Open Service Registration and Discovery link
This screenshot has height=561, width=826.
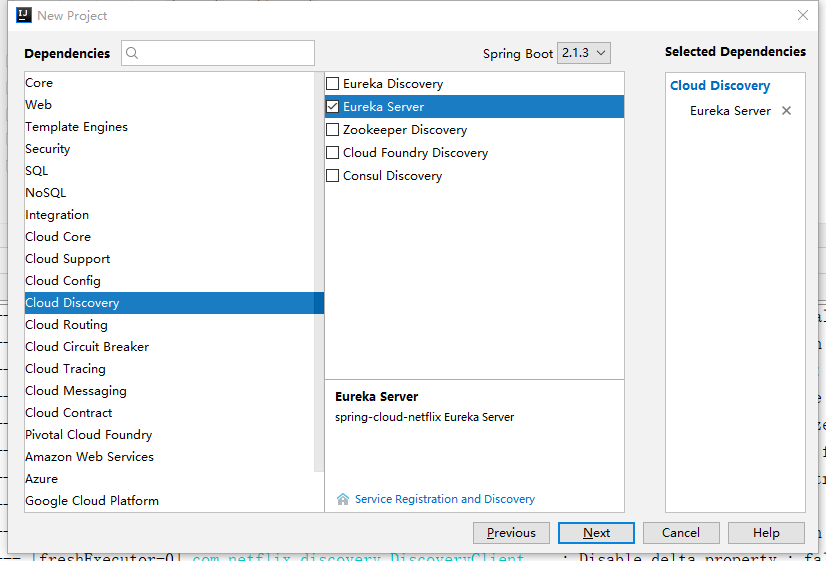pos(445,499)
